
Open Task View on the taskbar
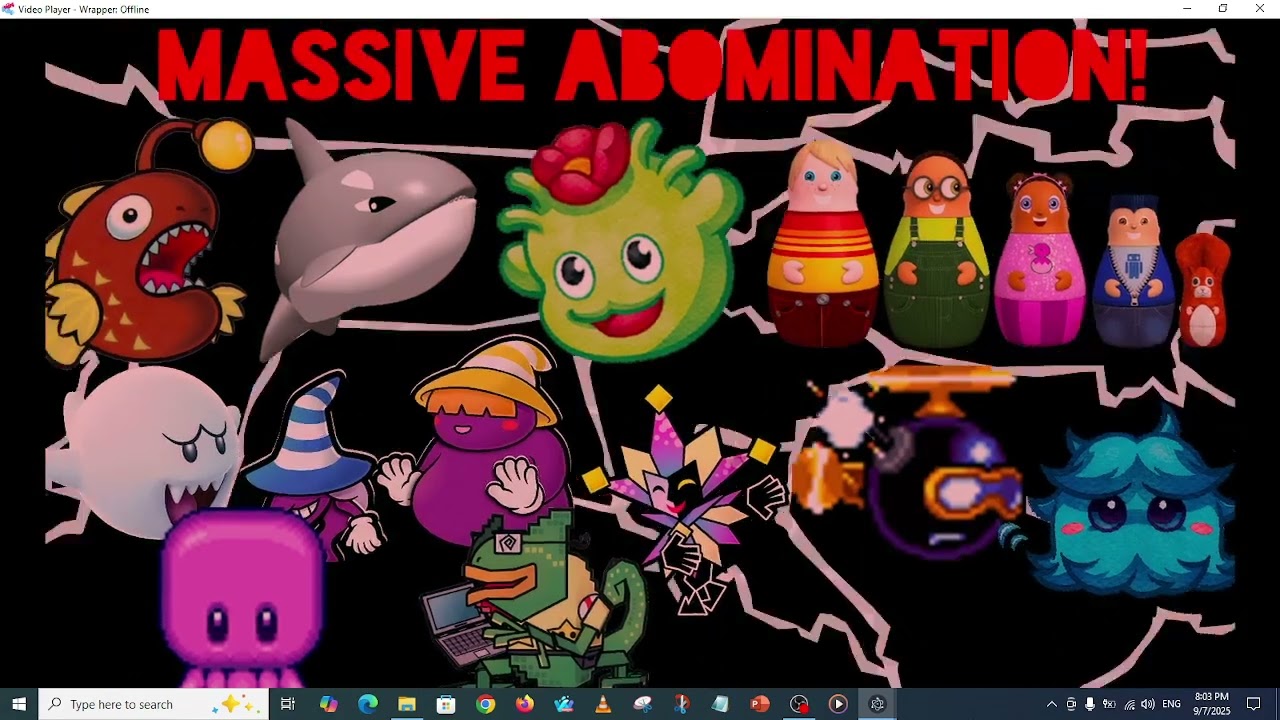288,704
